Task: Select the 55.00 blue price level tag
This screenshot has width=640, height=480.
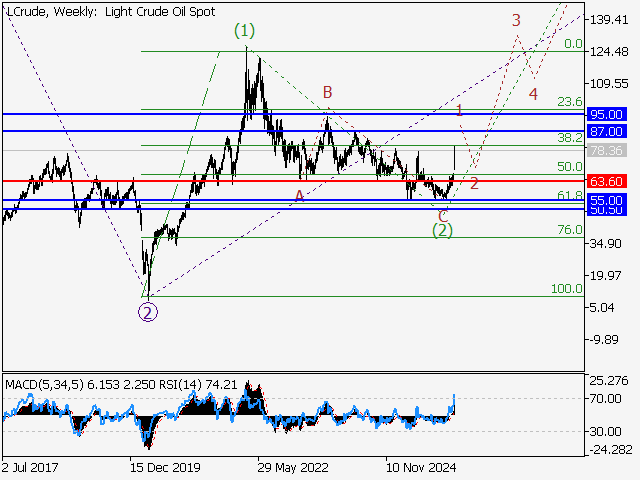Action: [x=607, y=200]
